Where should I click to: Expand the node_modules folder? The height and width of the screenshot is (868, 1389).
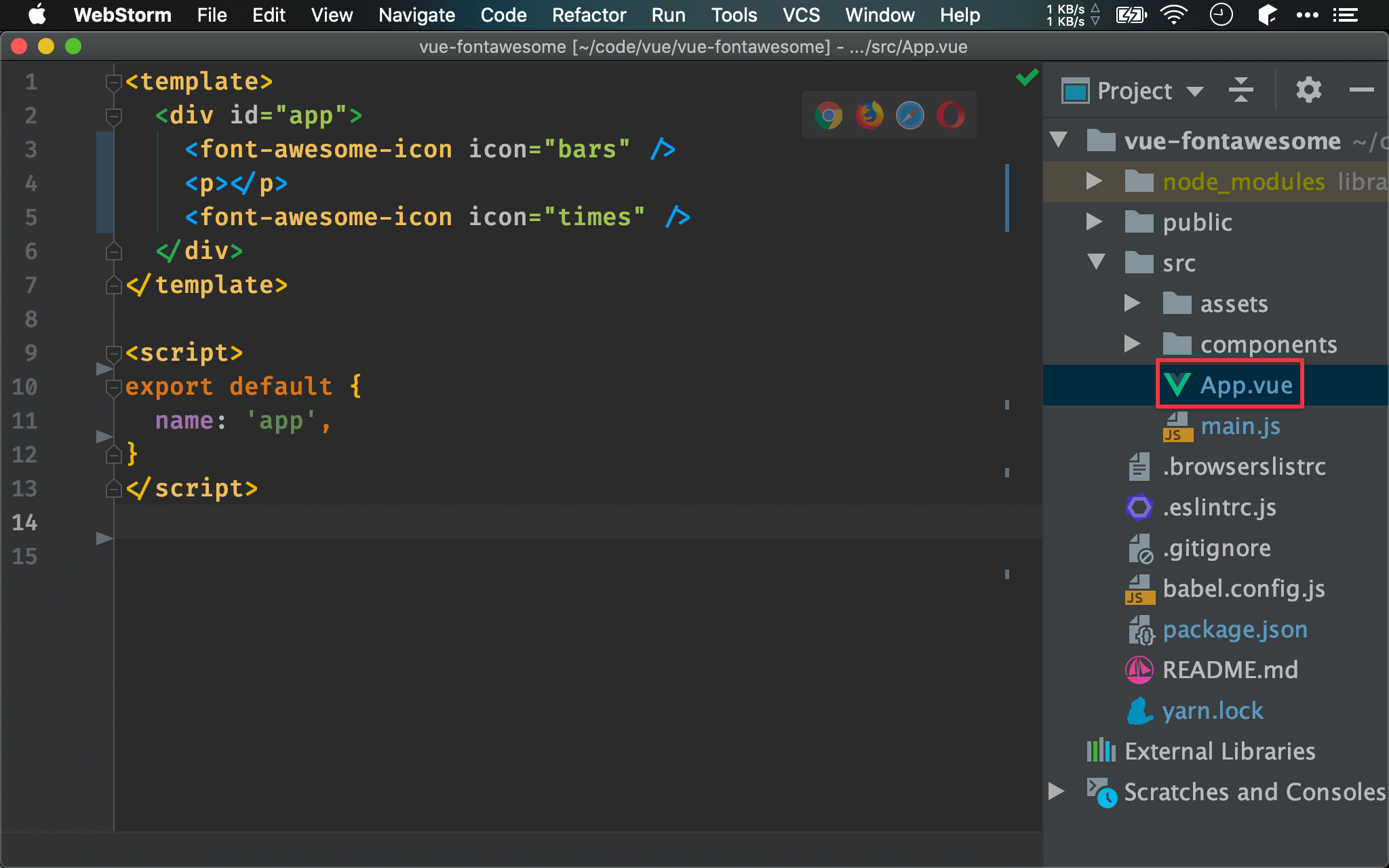1094,181
